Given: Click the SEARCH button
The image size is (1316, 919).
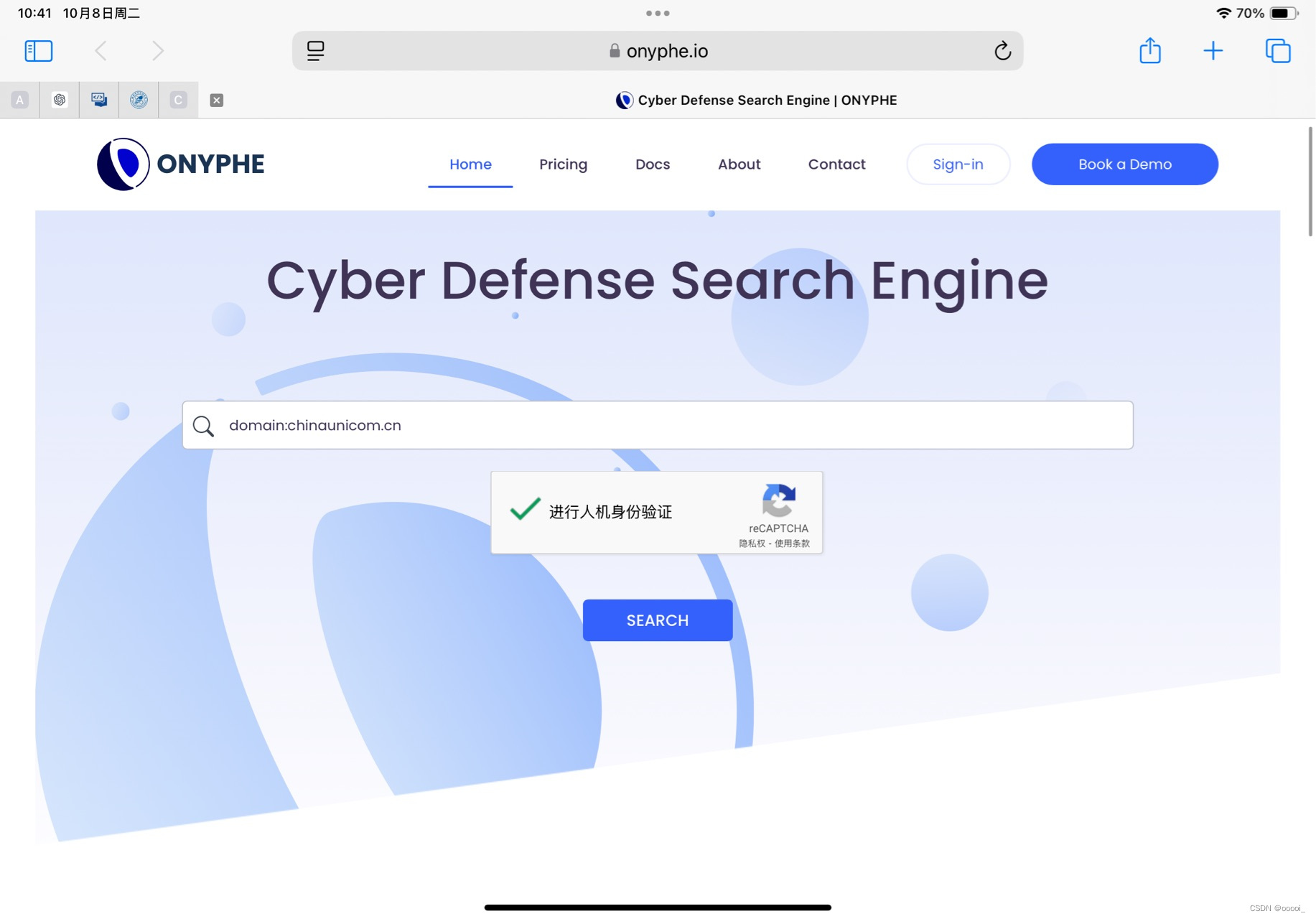Looking at the screenshot, I should pyautogui.click(x=657, y=620).
